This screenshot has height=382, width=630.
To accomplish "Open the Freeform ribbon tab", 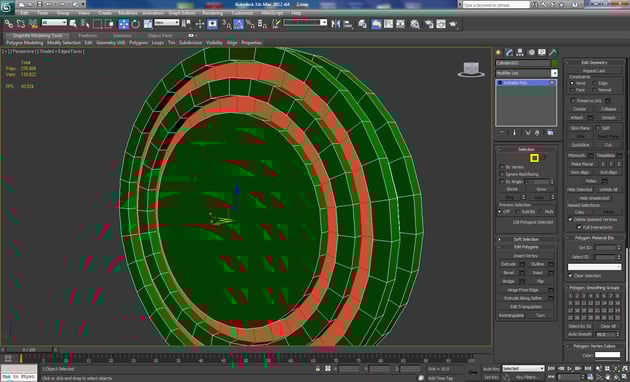I will tap(88, 35).
